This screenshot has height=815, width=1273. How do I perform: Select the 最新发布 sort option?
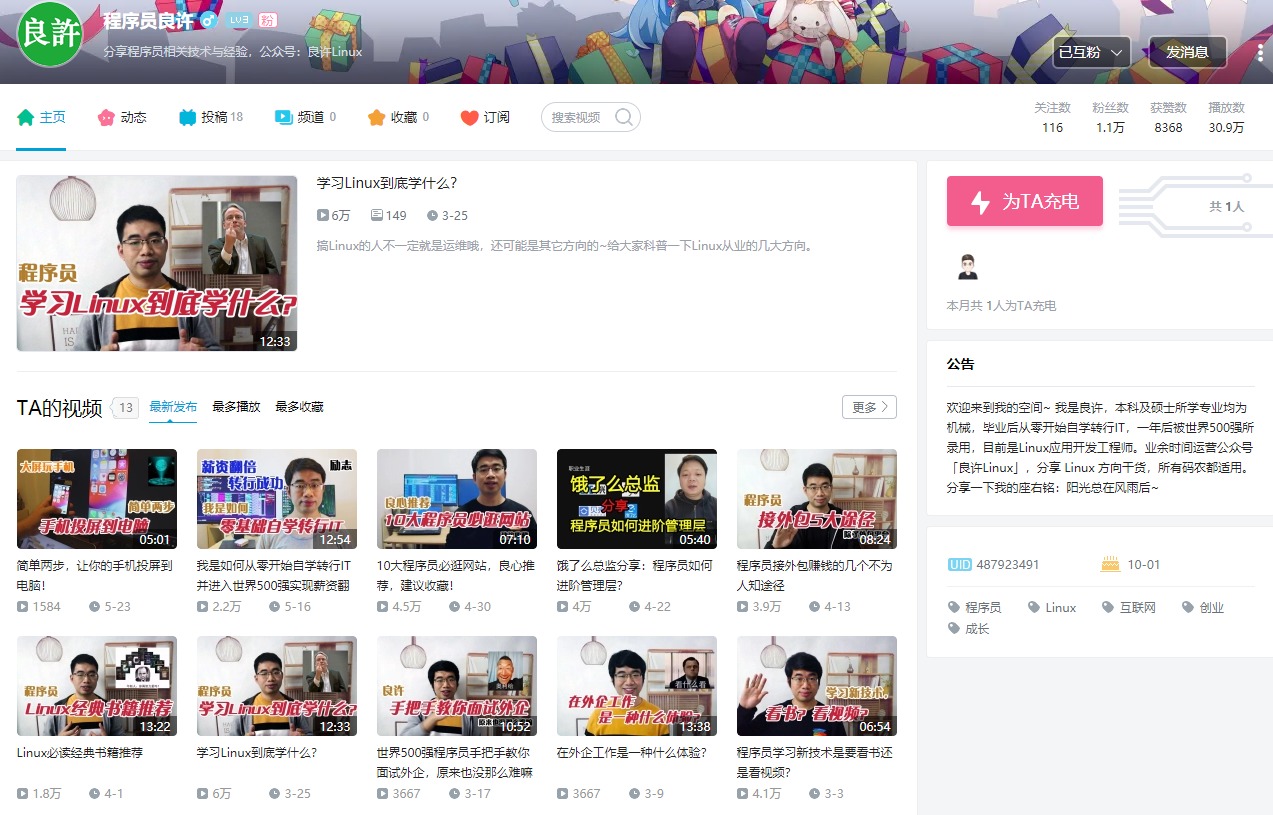172,407
